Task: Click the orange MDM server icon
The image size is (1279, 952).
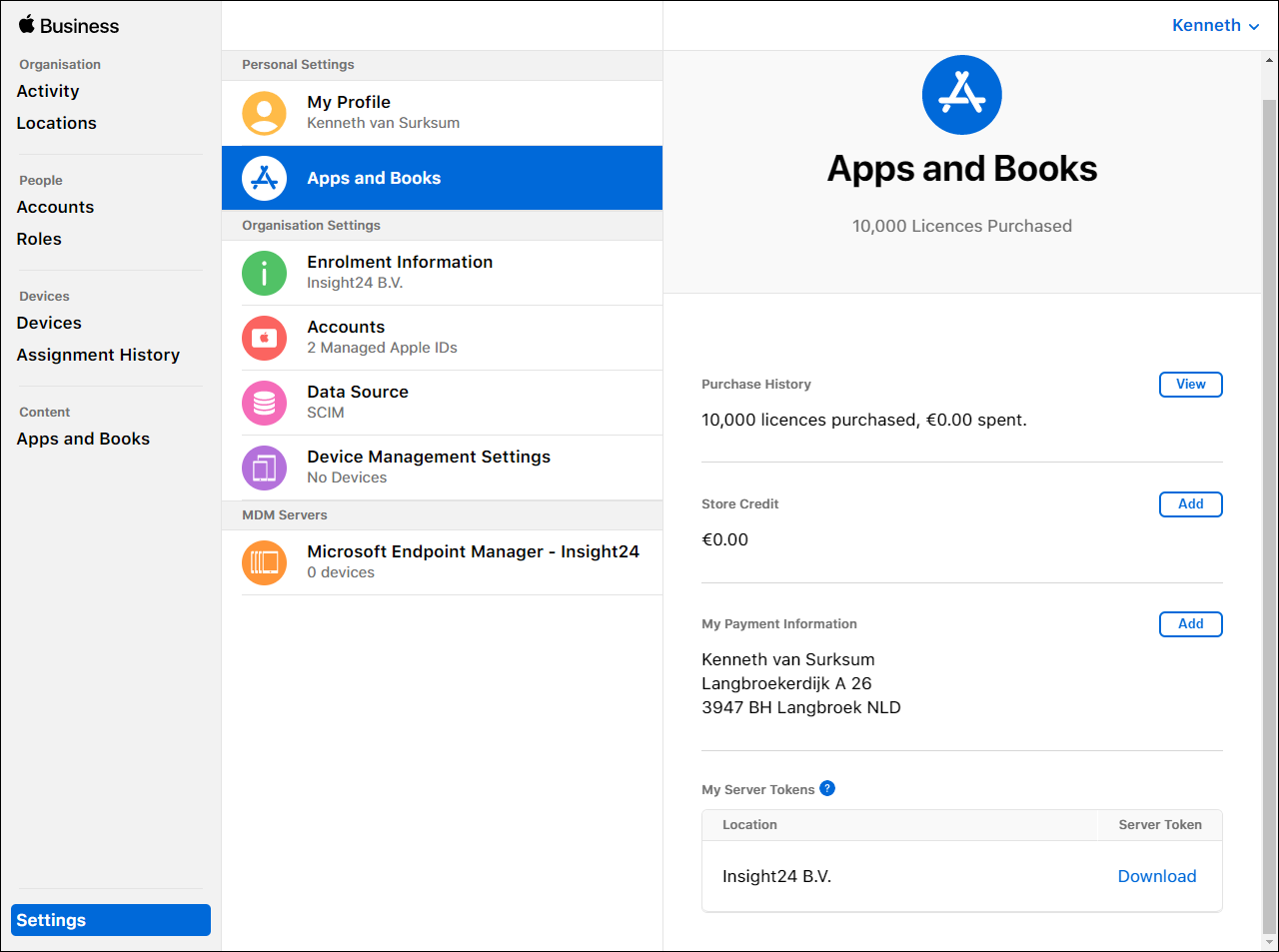Action: (x=264, y=562)
